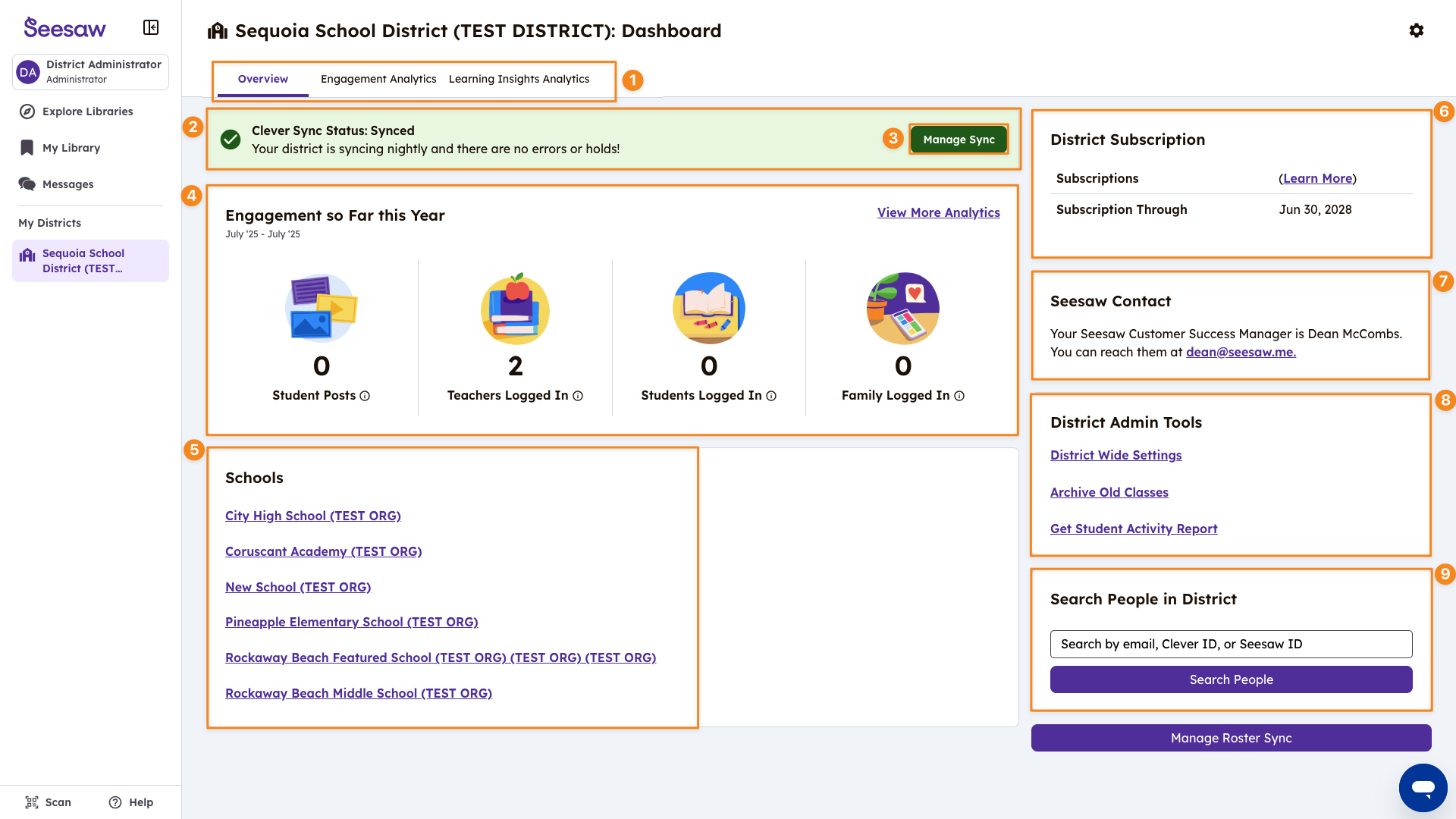Open the District Administrator profile card

point(90,72)
